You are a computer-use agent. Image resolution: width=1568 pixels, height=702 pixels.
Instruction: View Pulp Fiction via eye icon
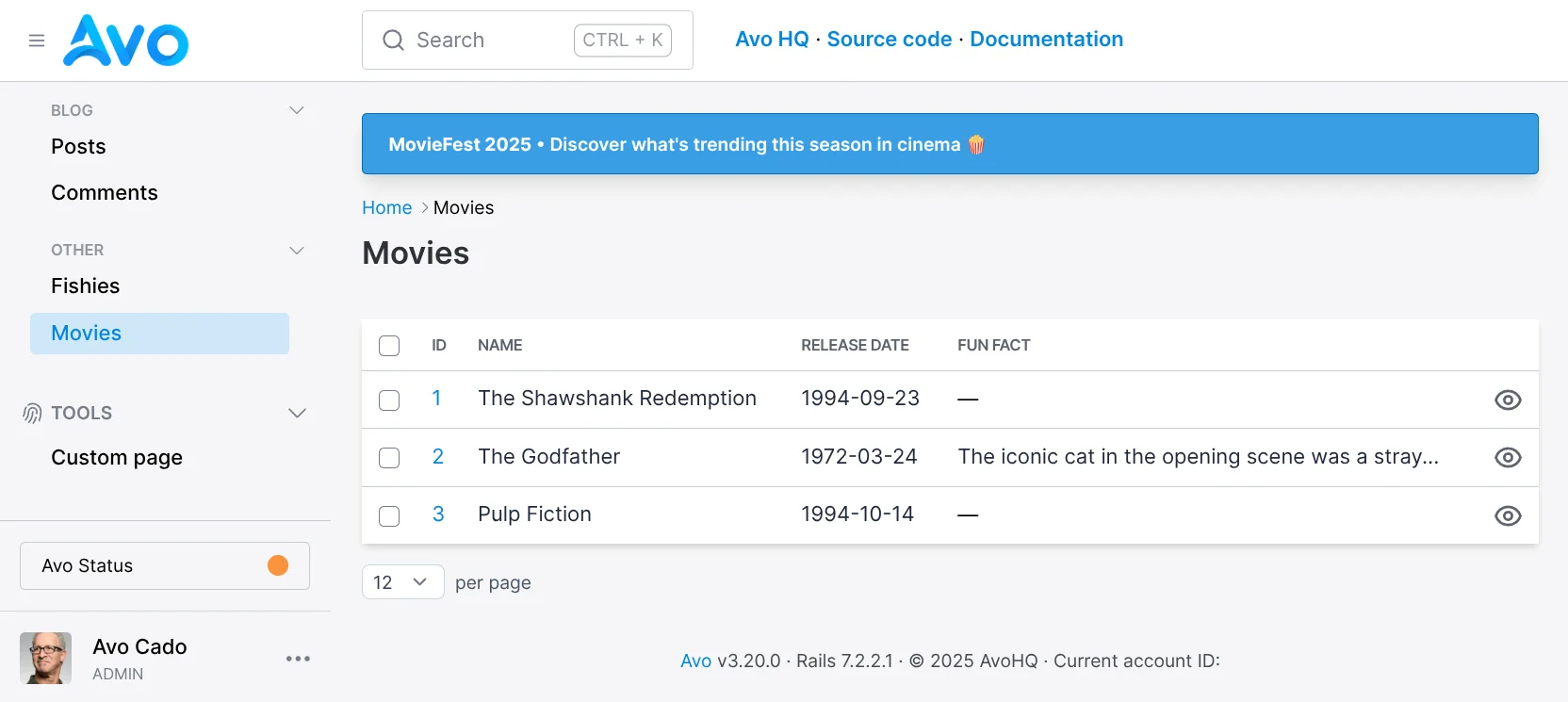1508,515
